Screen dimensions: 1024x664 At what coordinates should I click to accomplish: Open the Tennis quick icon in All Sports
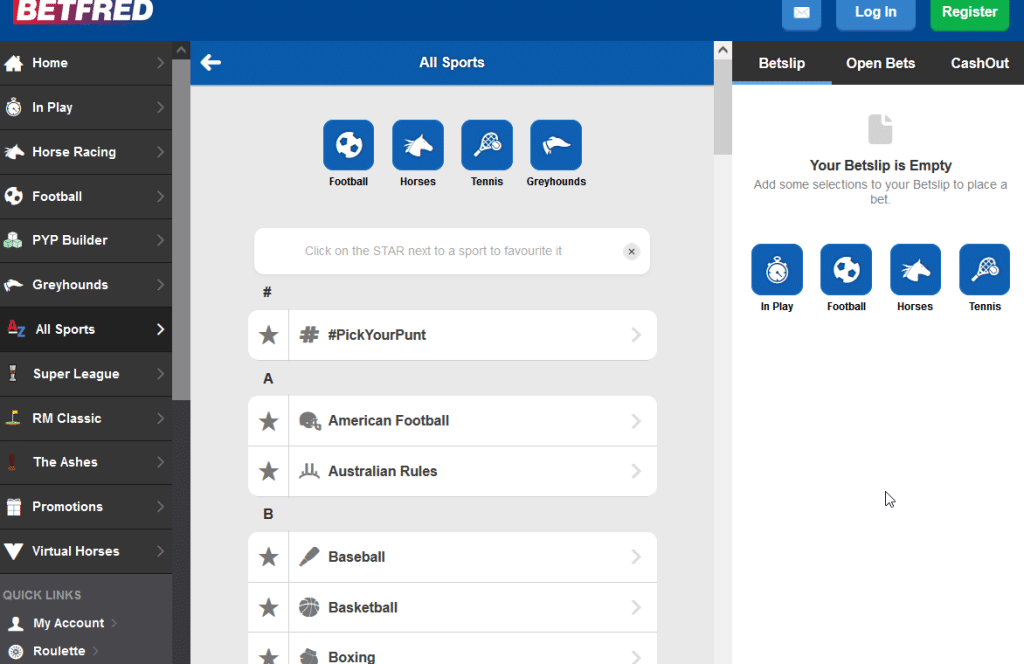pyautogui.click(x=487, y=145)
